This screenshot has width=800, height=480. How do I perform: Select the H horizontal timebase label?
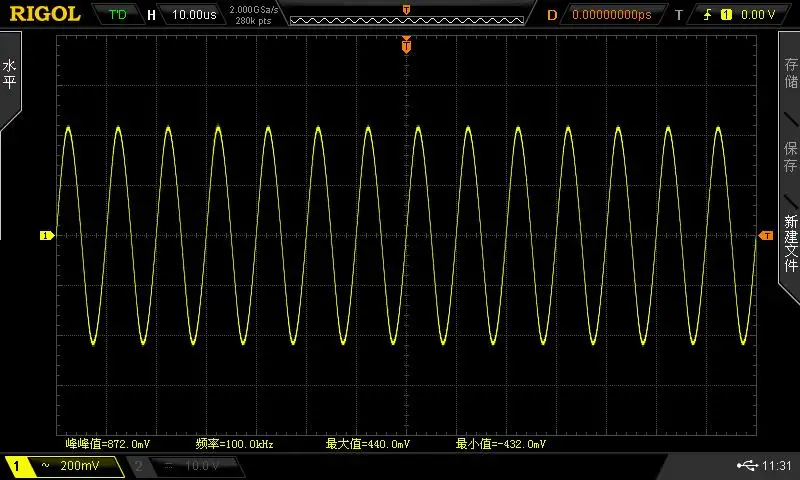(151, 15)
